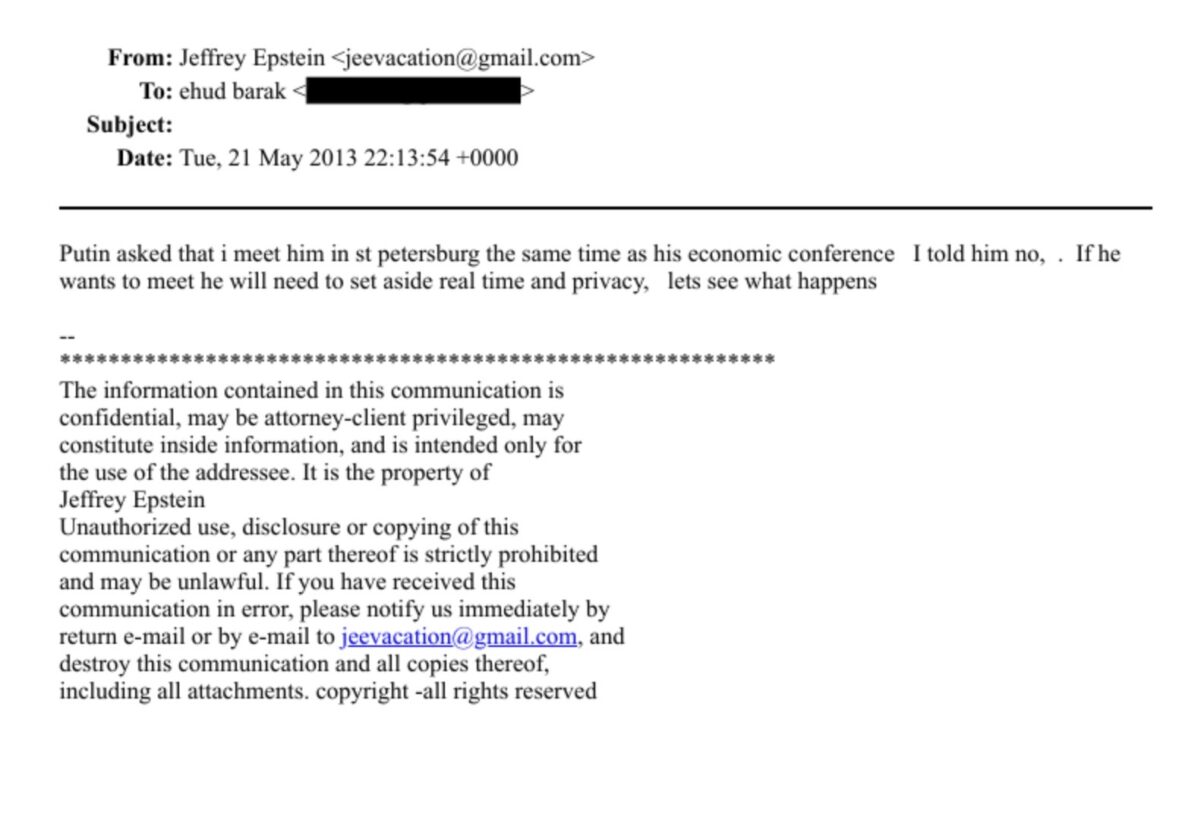Image resolution: width=1198 pixels, height=817 pixels.
Task: Click "copyright -all rights reserved" text
Action: point(456,691)
